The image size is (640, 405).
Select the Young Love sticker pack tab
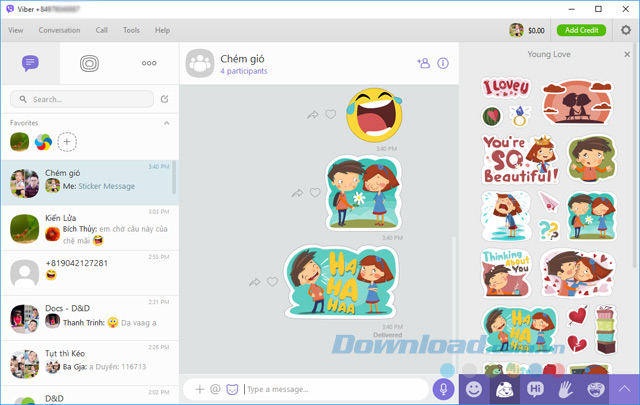click(x=504, y=389)
